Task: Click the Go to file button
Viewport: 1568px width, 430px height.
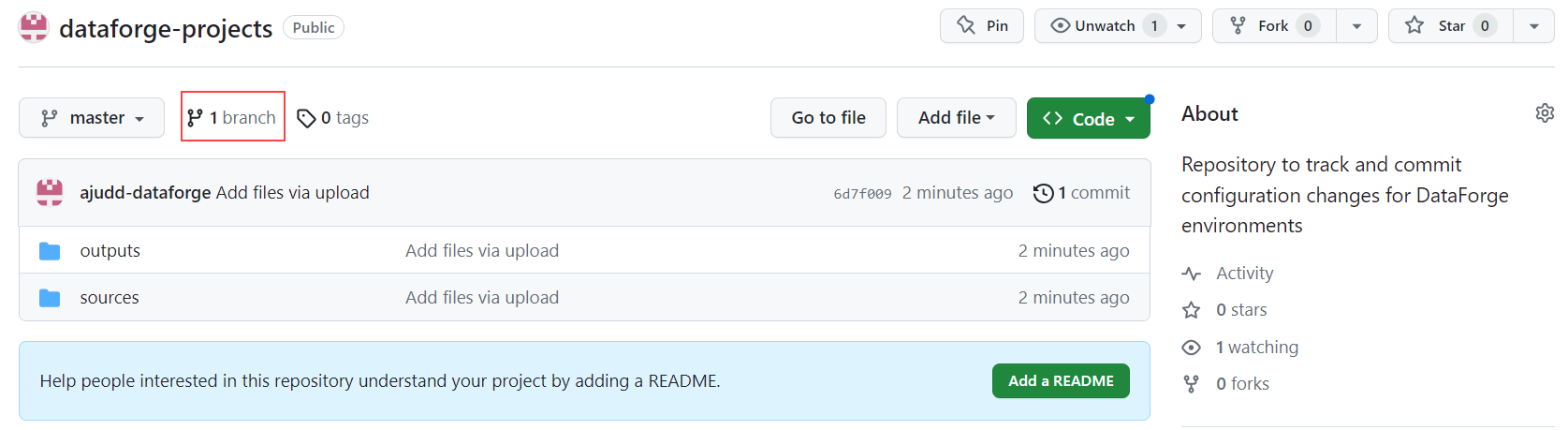Action: click(x=828, y=118)
